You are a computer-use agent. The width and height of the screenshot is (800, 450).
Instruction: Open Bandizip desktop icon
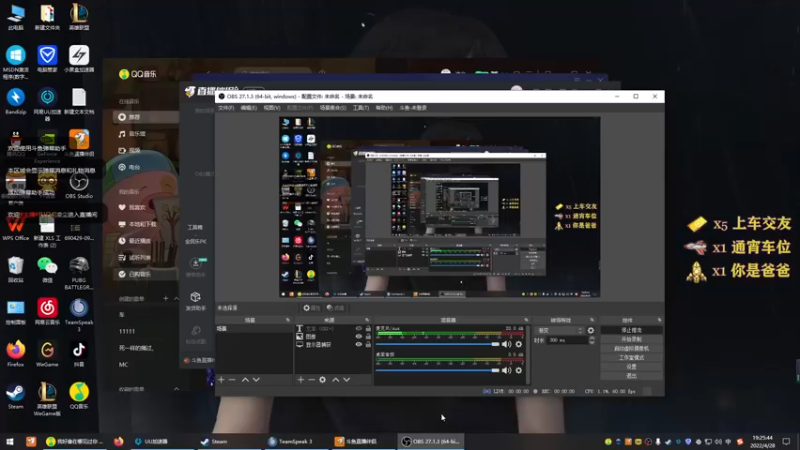click(15, 102)
